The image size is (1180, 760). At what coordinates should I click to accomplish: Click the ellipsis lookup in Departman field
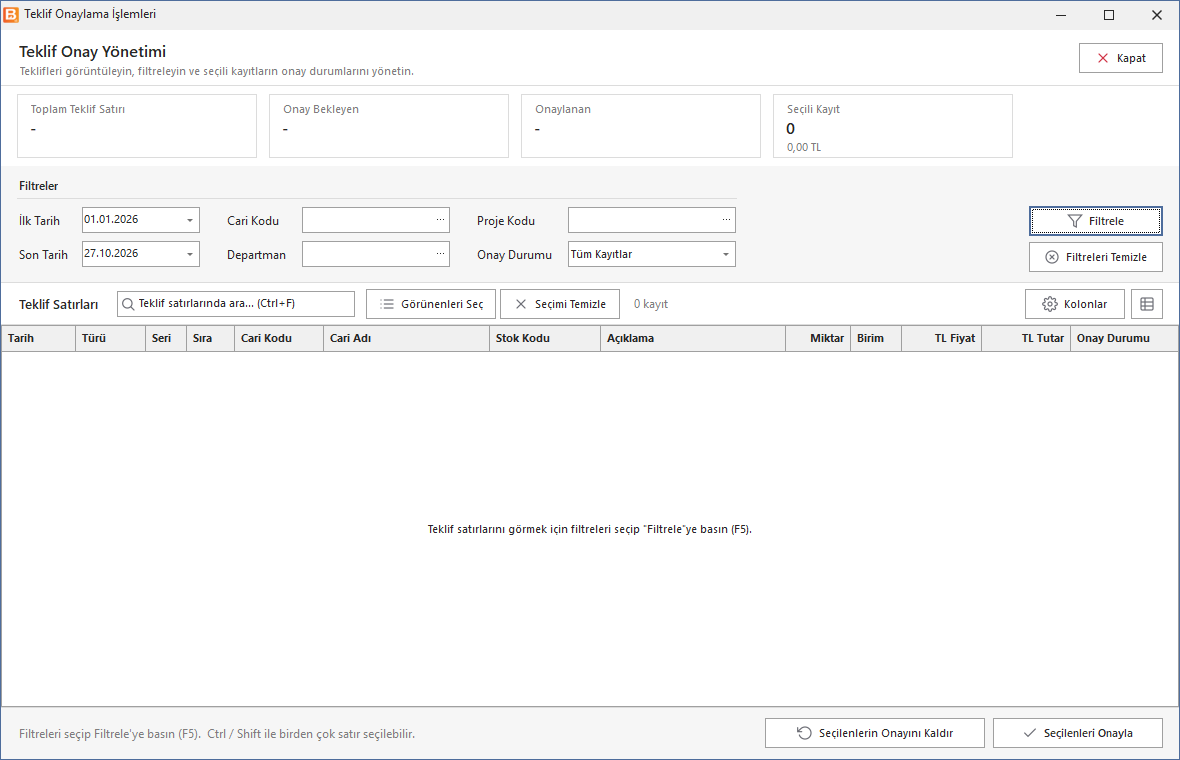440,254
